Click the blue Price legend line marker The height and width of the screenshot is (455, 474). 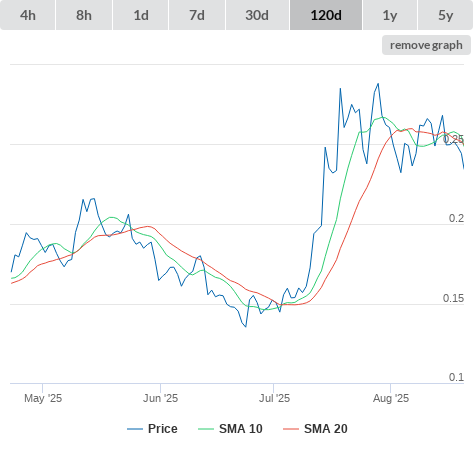click(x=135, y=429)
